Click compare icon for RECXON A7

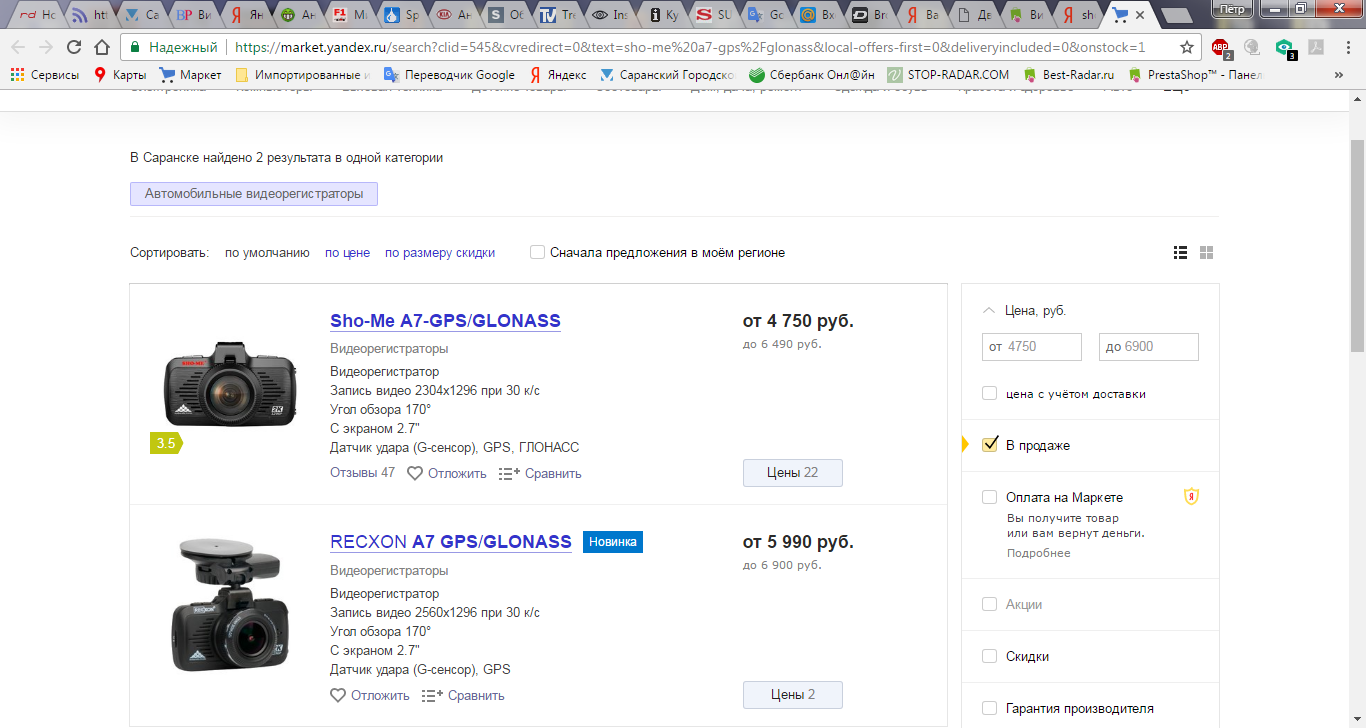432,696
